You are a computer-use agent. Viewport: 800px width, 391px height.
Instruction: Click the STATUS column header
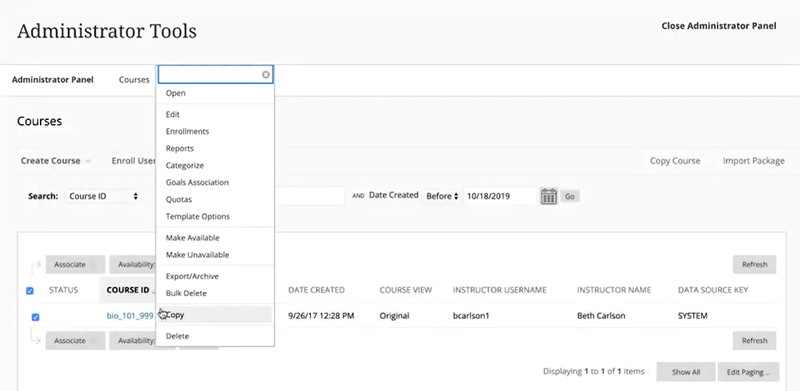[63, 290]
